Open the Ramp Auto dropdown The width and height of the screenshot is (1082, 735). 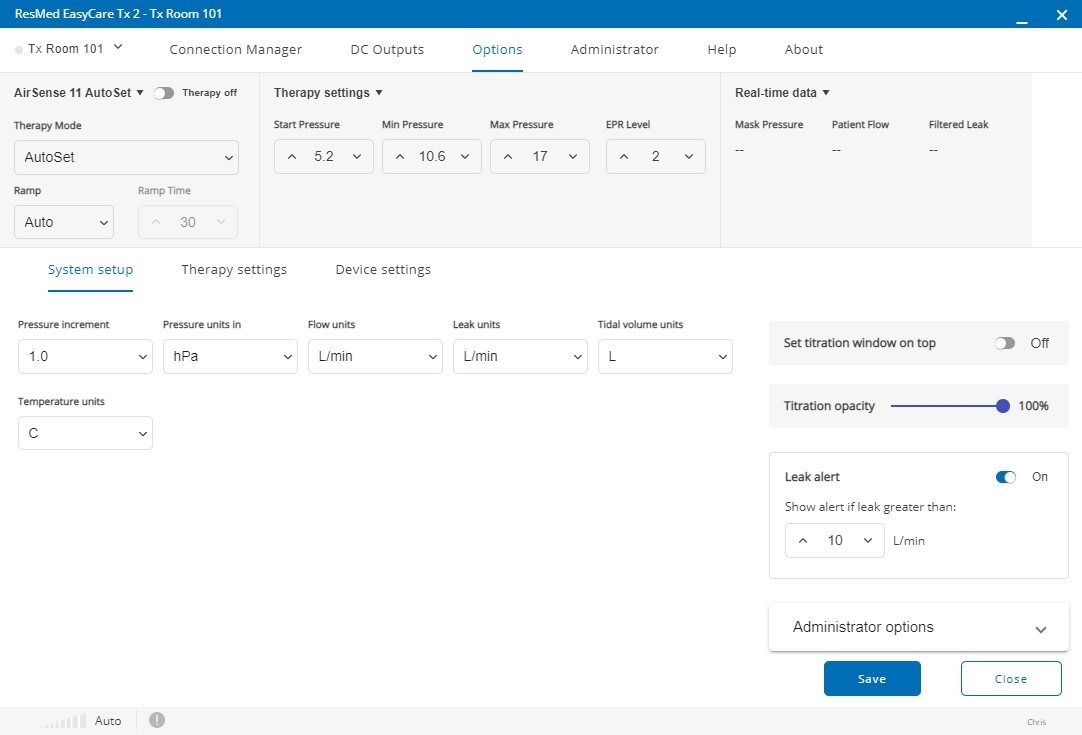63,222
